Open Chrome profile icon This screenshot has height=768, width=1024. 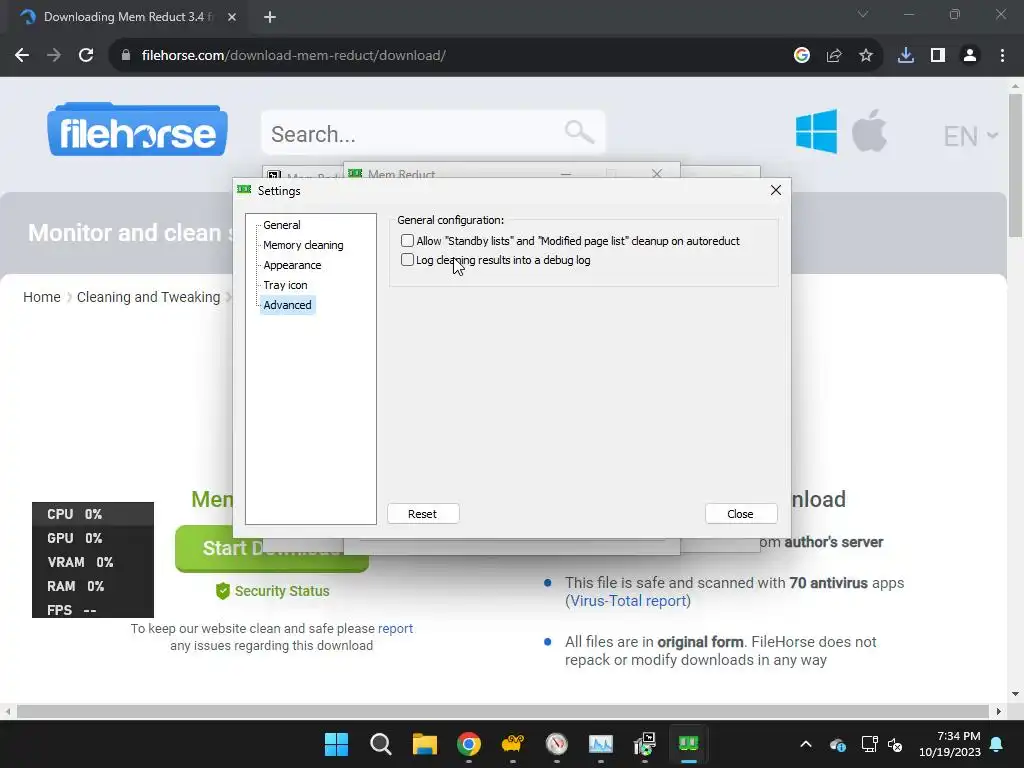click(x=970, y=56)
